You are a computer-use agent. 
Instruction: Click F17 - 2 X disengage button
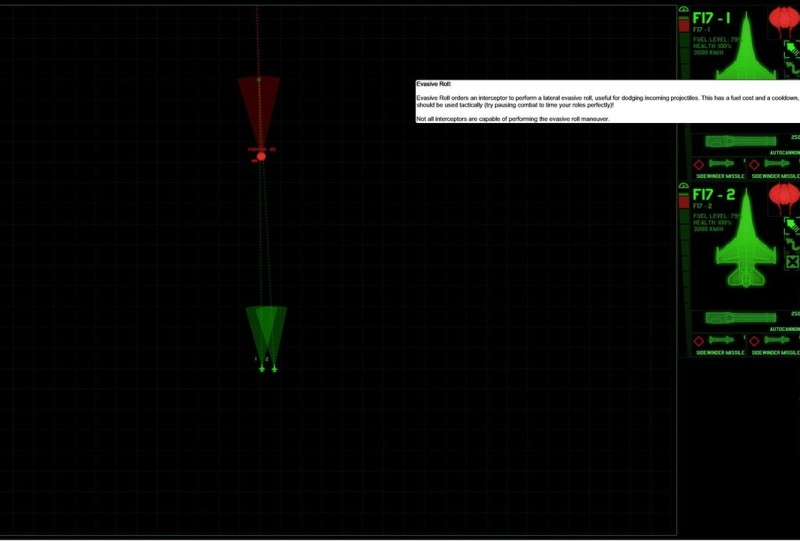(792, 262)
